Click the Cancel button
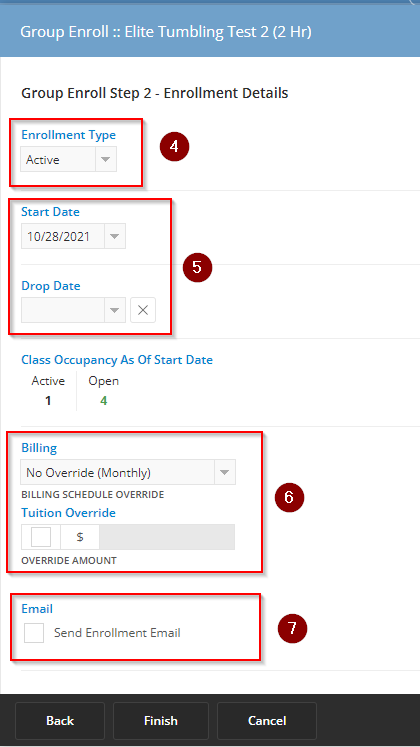 tap(267, 721)
